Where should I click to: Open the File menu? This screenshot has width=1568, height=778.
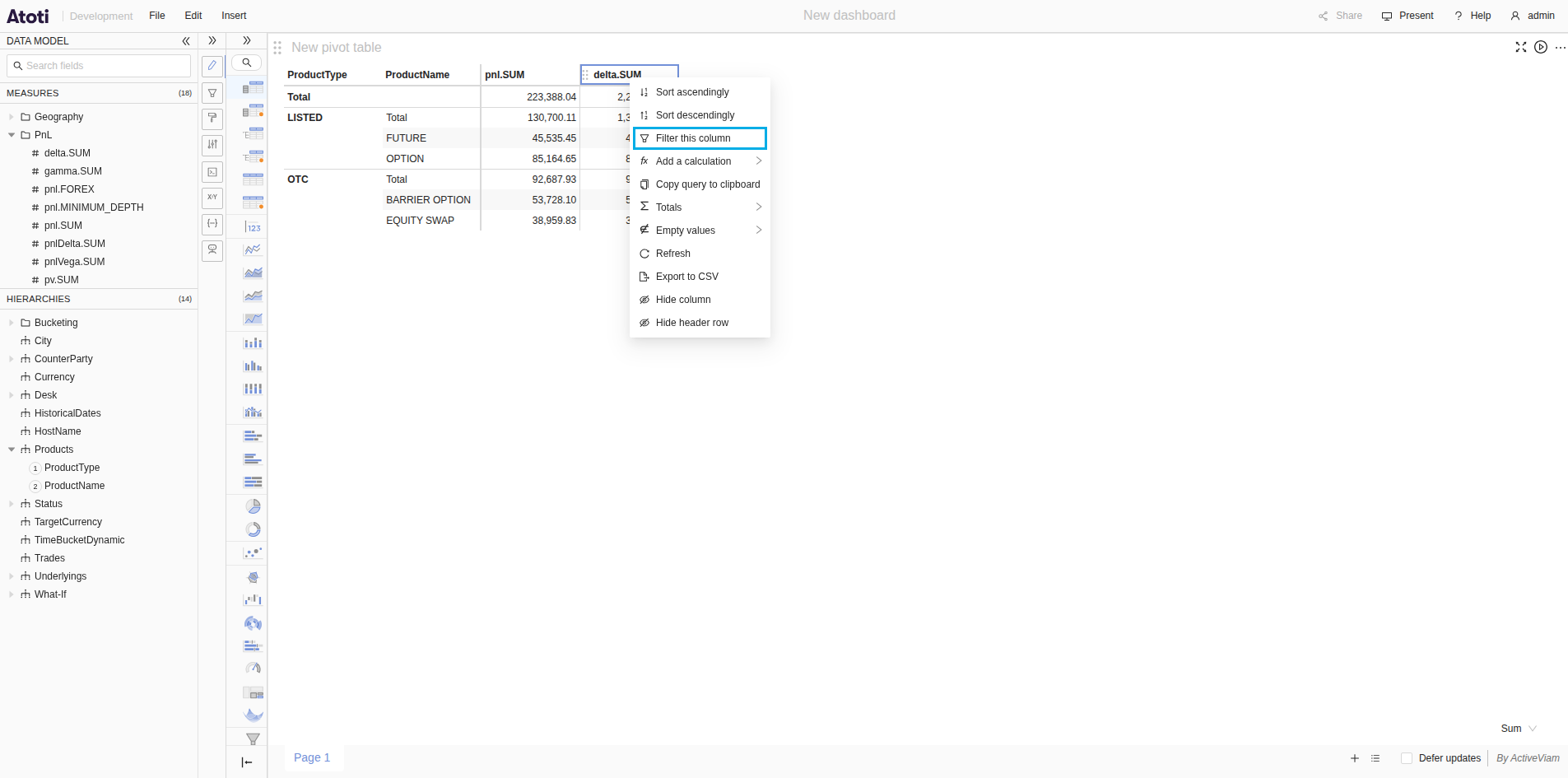[157, 16]
